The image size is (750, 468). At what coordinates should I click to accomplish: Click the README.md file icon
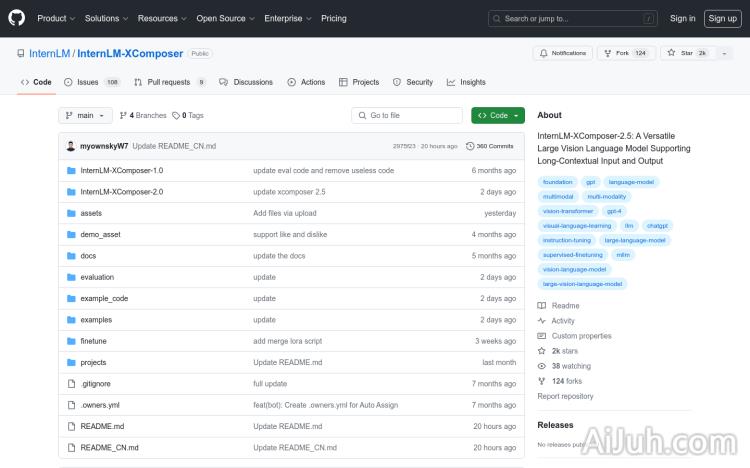(71, 426)
